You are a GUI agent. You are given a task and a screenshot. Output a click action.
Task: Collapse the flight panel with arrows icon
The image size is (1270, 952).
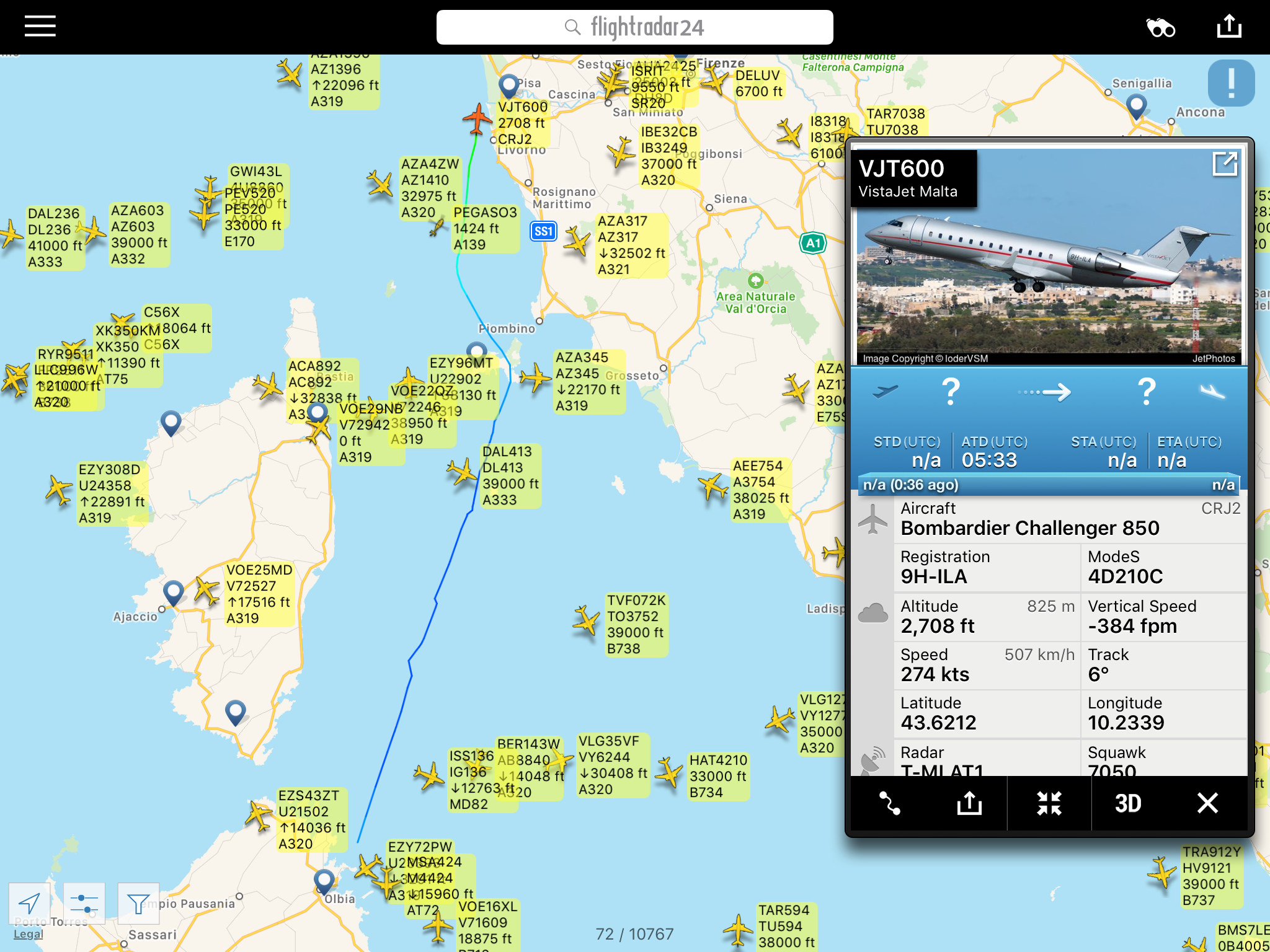pos(1049,803)
